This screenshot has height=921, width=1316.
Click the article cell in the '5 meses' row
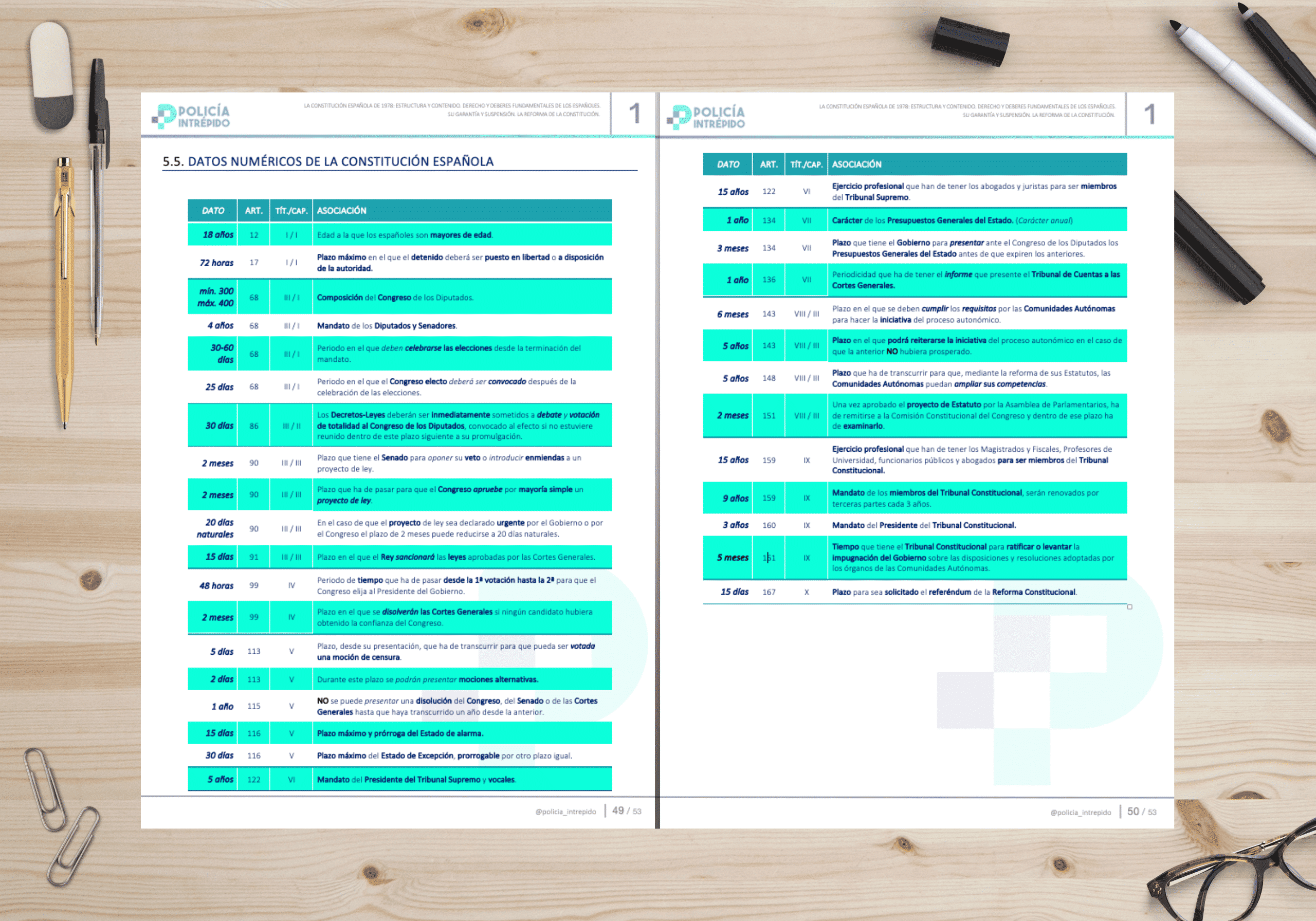769,558
